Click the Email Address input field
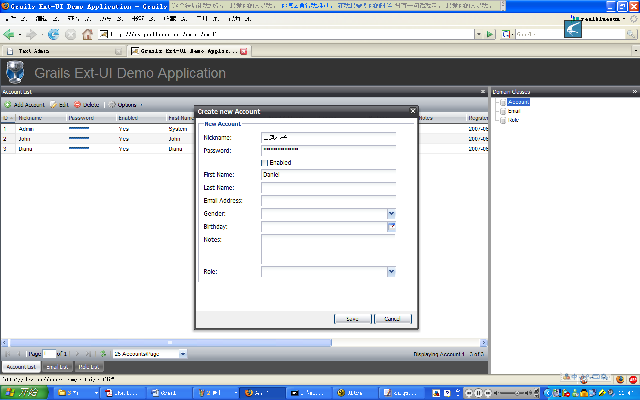The height and width of the screenshot is (400, 640). 329,200
